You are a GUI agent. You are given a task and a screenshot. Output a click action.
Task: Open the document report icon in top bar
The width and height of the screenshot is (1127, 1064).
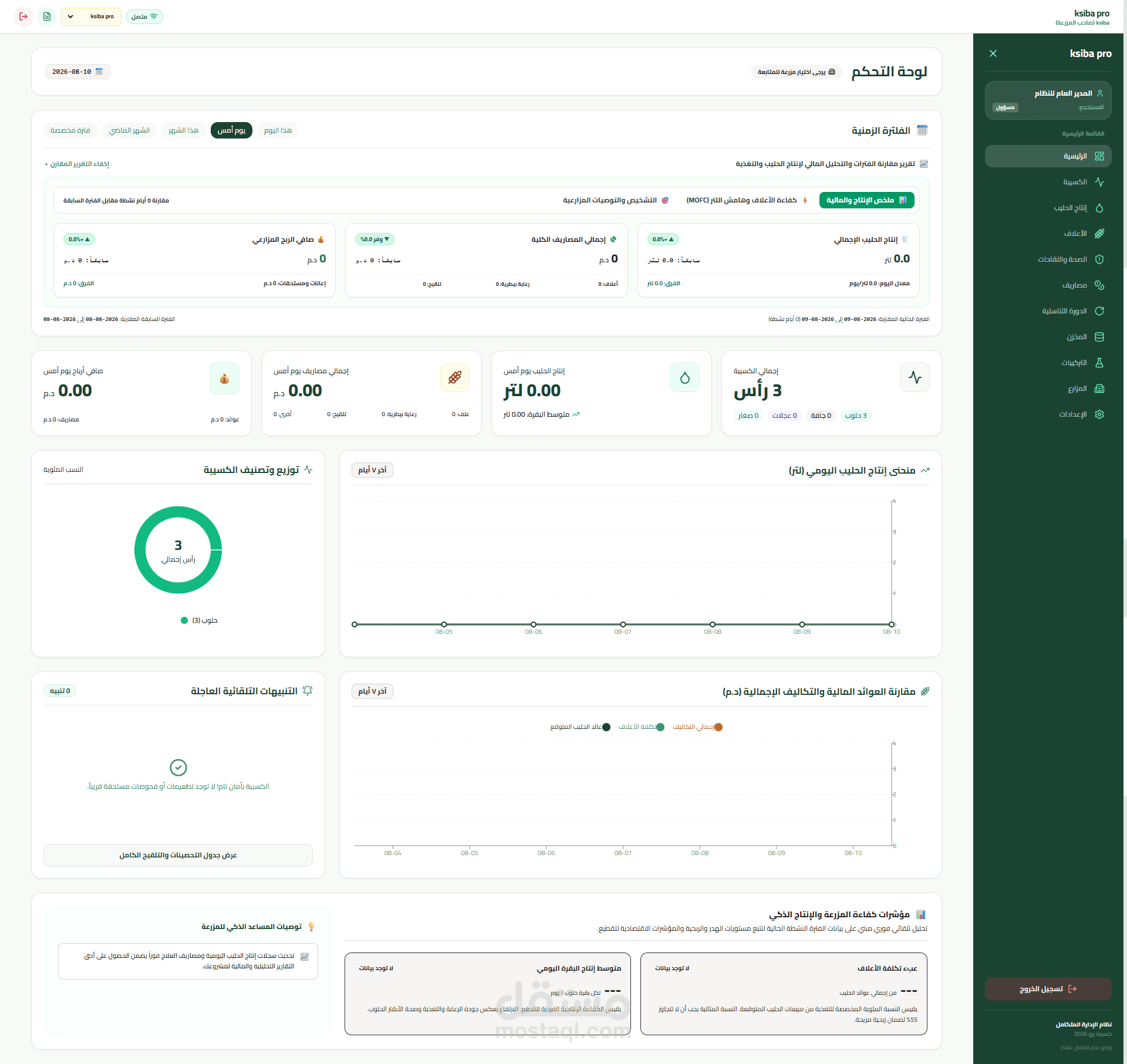47,16
